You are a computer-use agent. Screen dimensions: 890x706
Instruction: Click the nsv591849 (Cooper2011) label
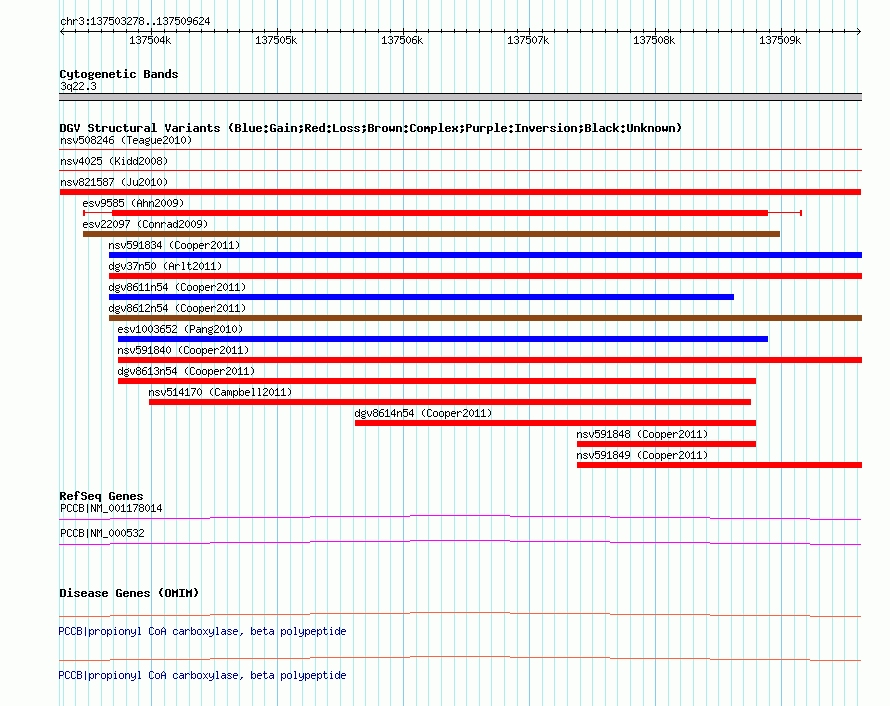click(642, 455)
